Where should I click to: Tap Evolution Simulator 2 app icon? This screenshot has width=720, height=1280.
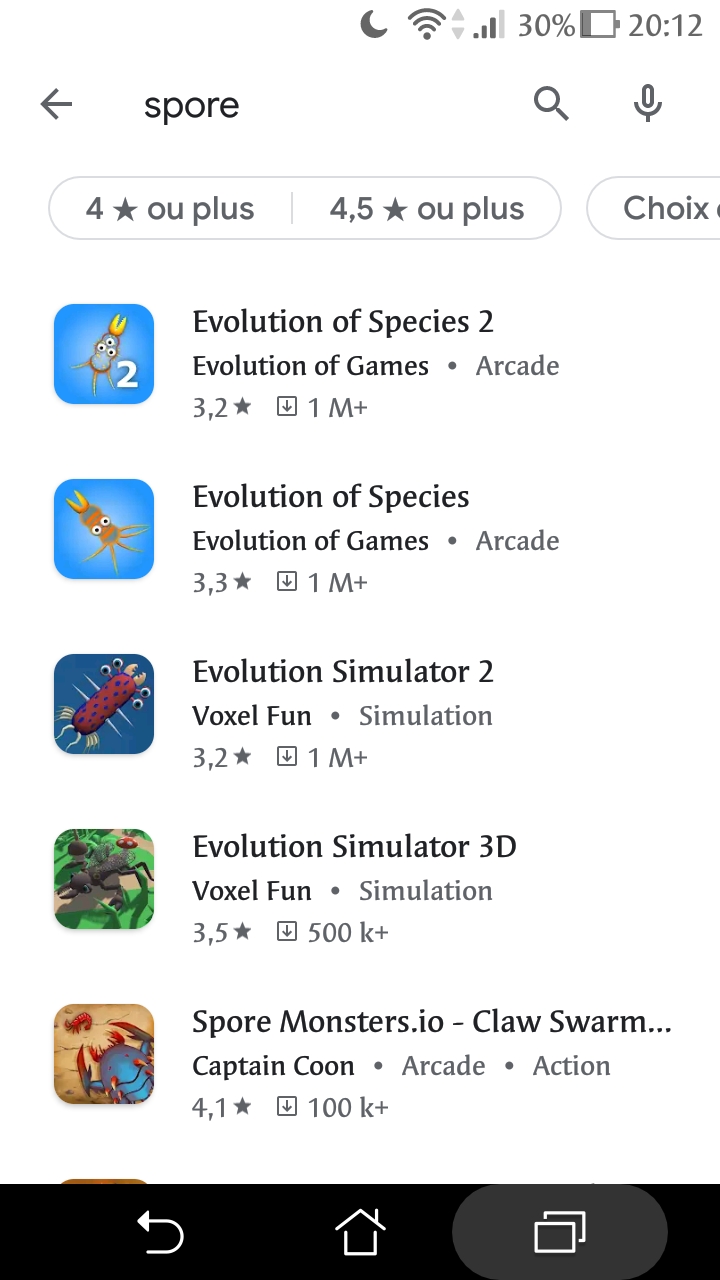tap(104, 704)
